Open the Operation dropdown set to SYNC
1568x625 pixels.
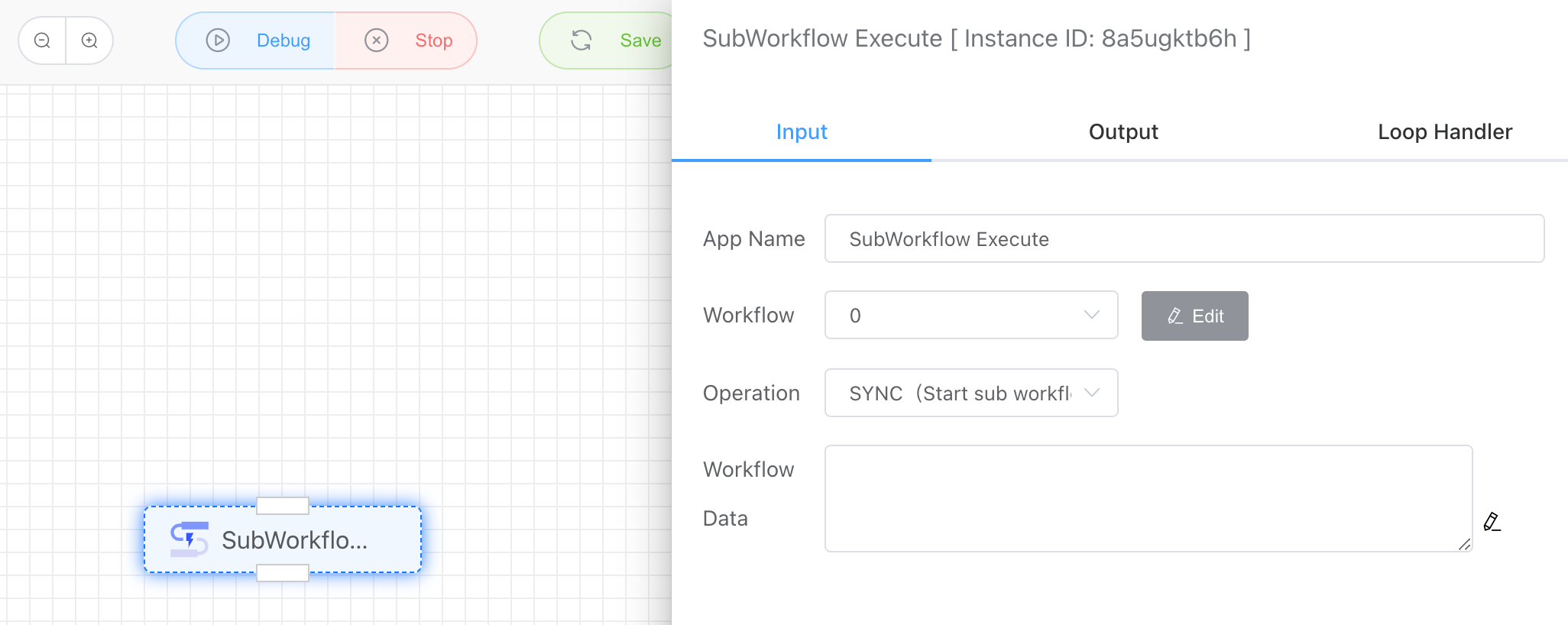coord(970,393)
